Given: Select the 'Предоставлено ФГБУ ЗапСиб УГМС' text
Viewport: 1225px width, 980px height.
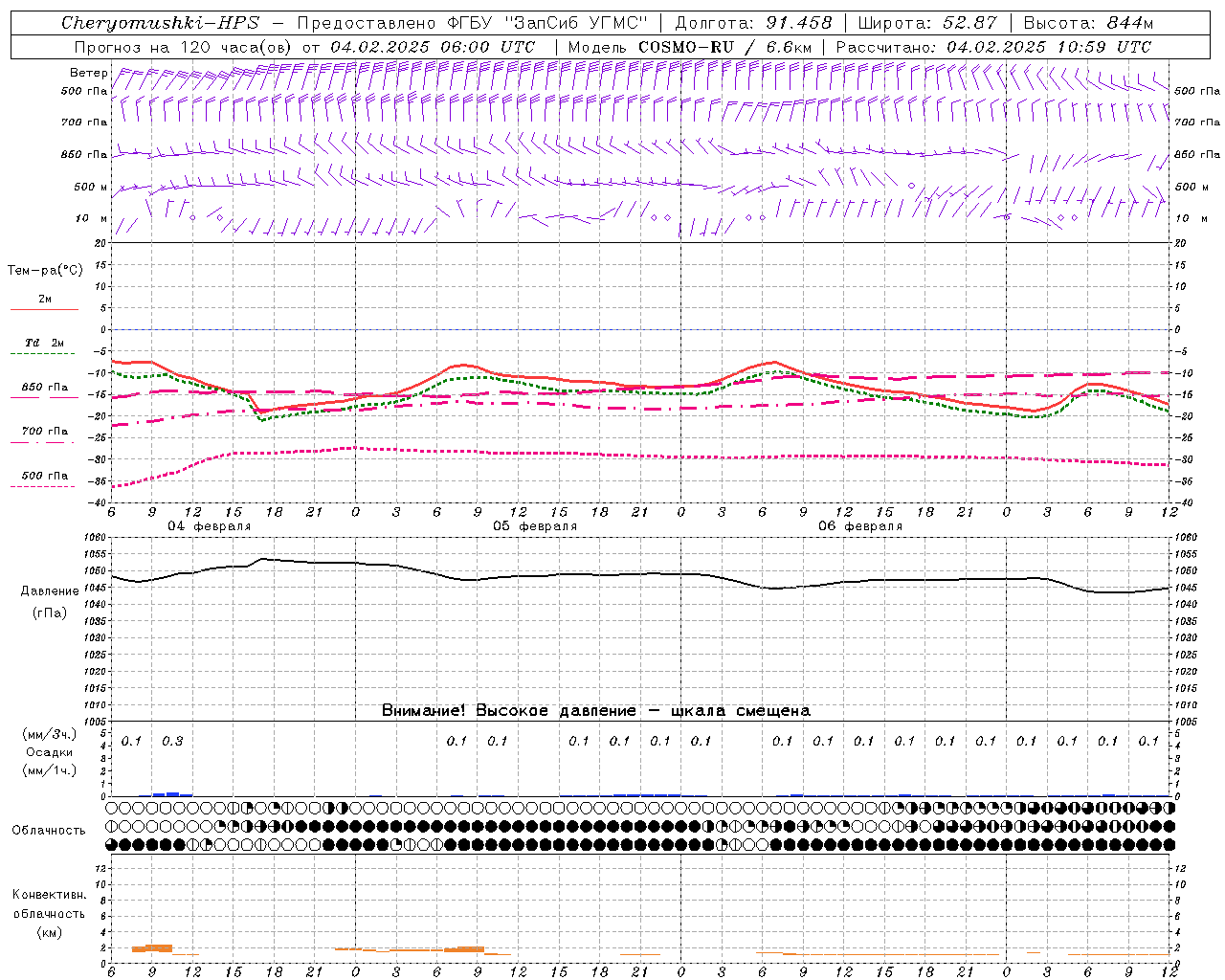Looking at the screenshot, I should (474, 23).
